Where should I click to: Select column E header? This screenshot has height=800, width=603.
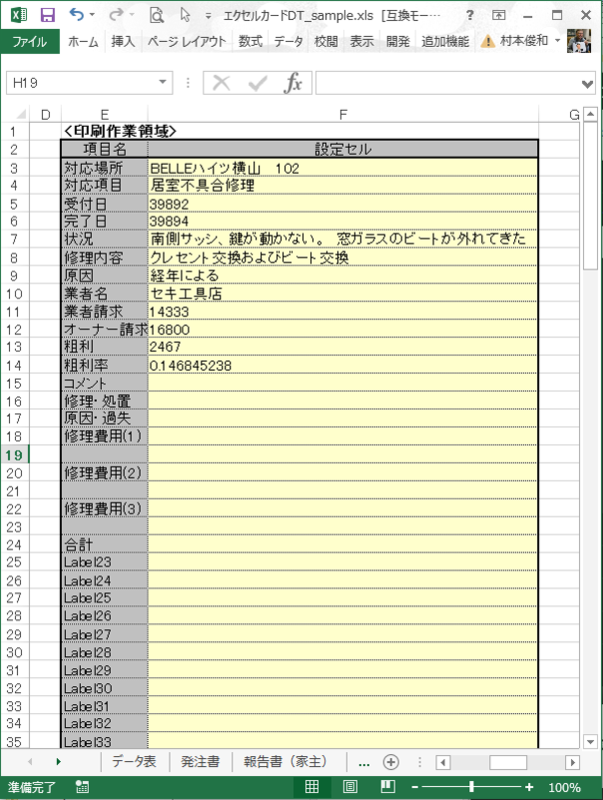(x=105, y=114)
